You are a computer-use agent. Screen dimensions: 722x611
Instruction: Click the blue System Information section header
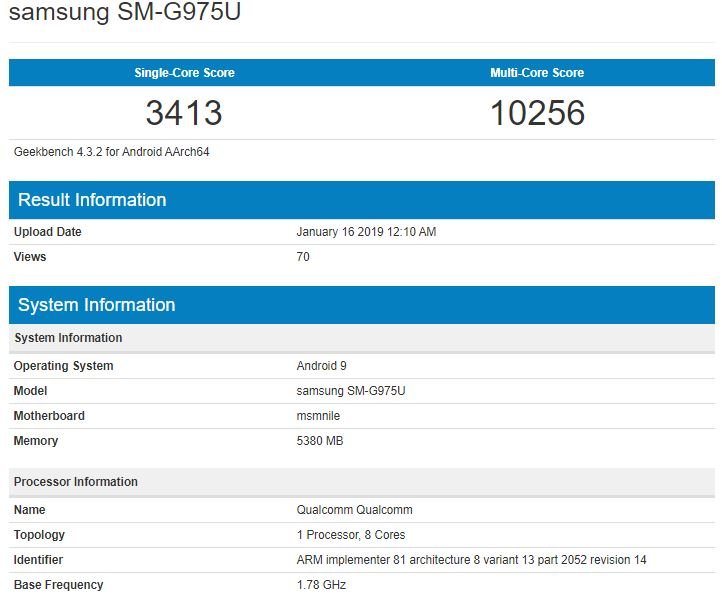pyautogui.click(x=362, y=305)
